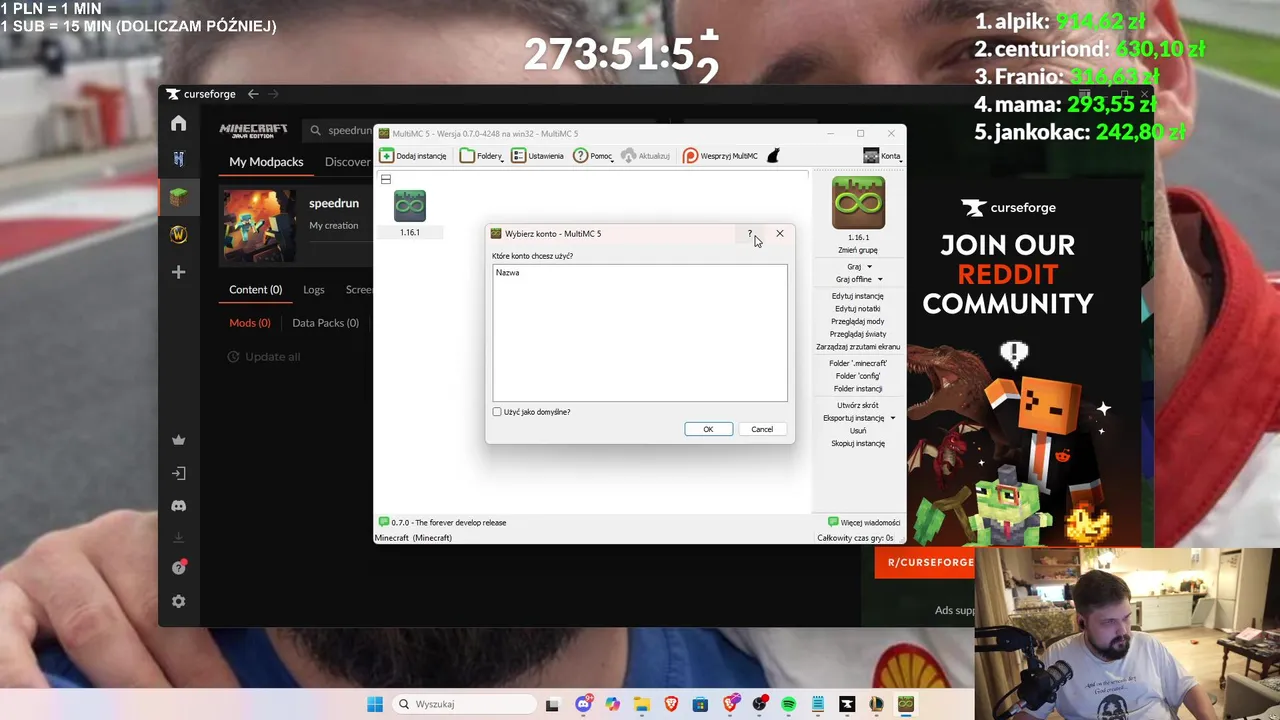Click Edytuj instancję
This screenshot has height=720, width=1280.
[x=858, y=296]
